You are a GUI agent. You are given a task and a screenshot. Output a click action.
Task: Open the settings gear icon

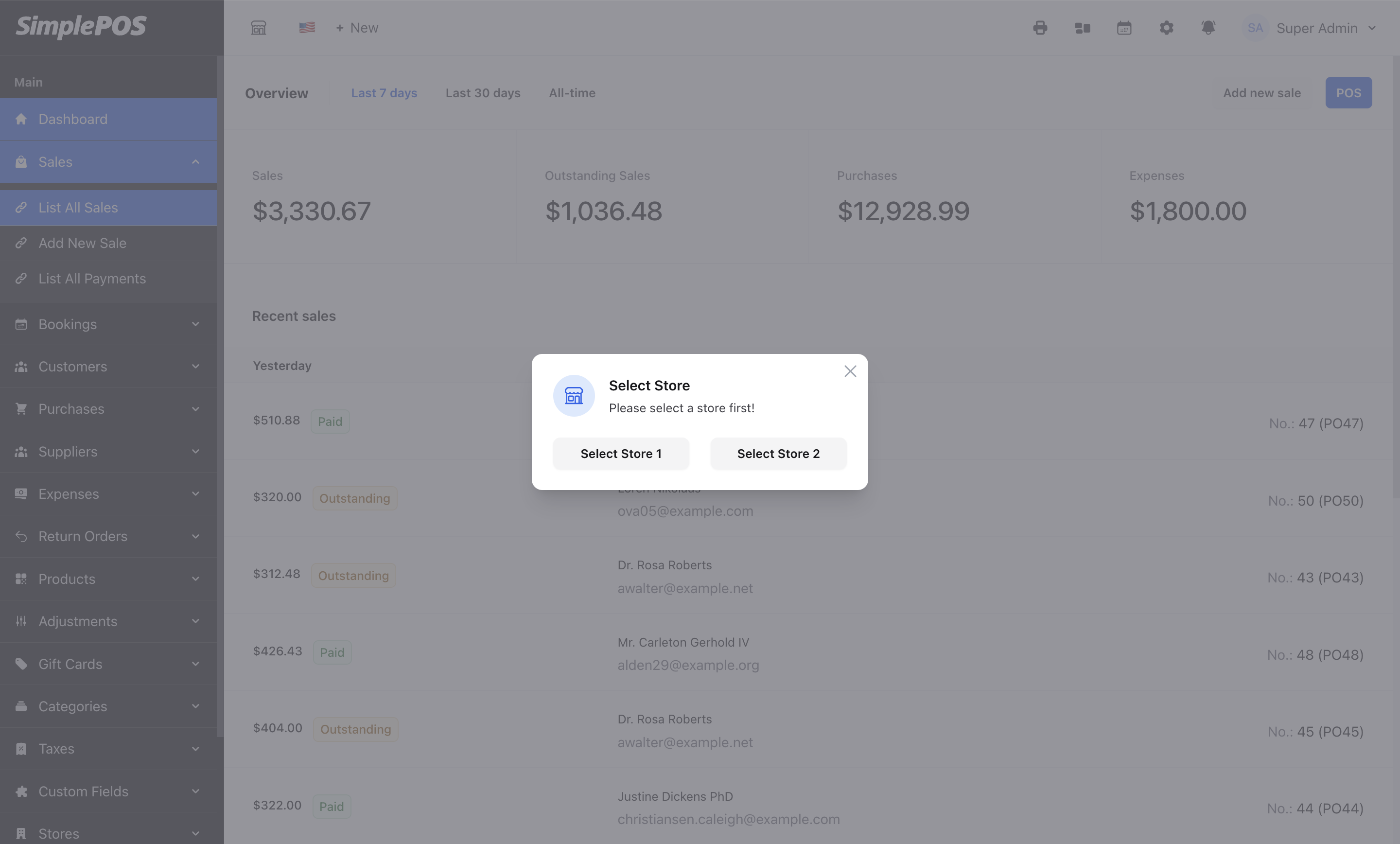click(1167, 27)
